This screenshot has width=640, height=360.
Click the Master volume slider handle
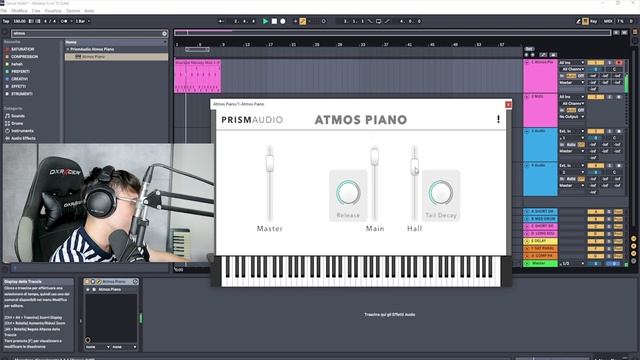pos(270,163)
